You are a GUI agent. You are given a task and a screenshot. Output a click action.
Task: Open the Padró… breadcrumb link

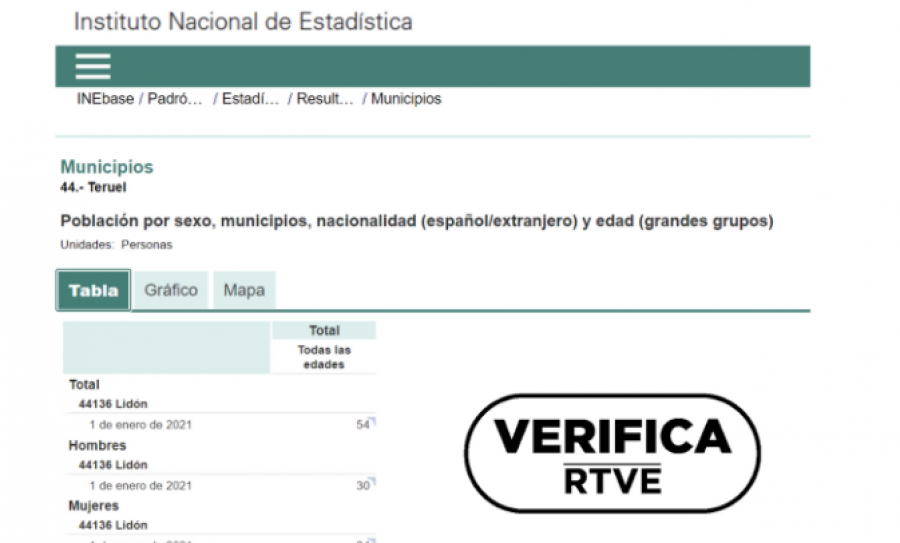[x=175, y=99]
